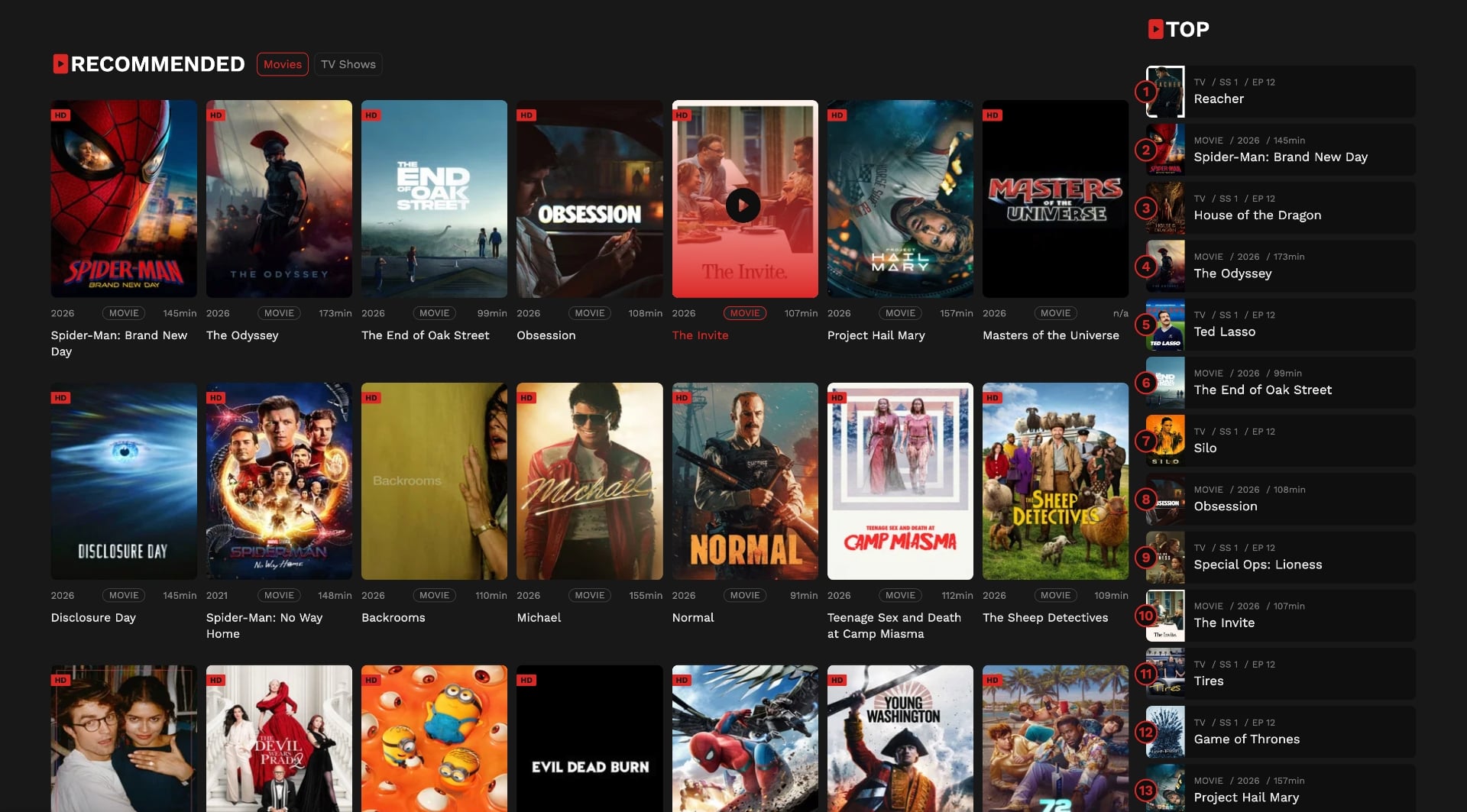Viewport: 1467px width, 812px height.
Task: Click The Sheep Detectives title link
Action: 1045,617
